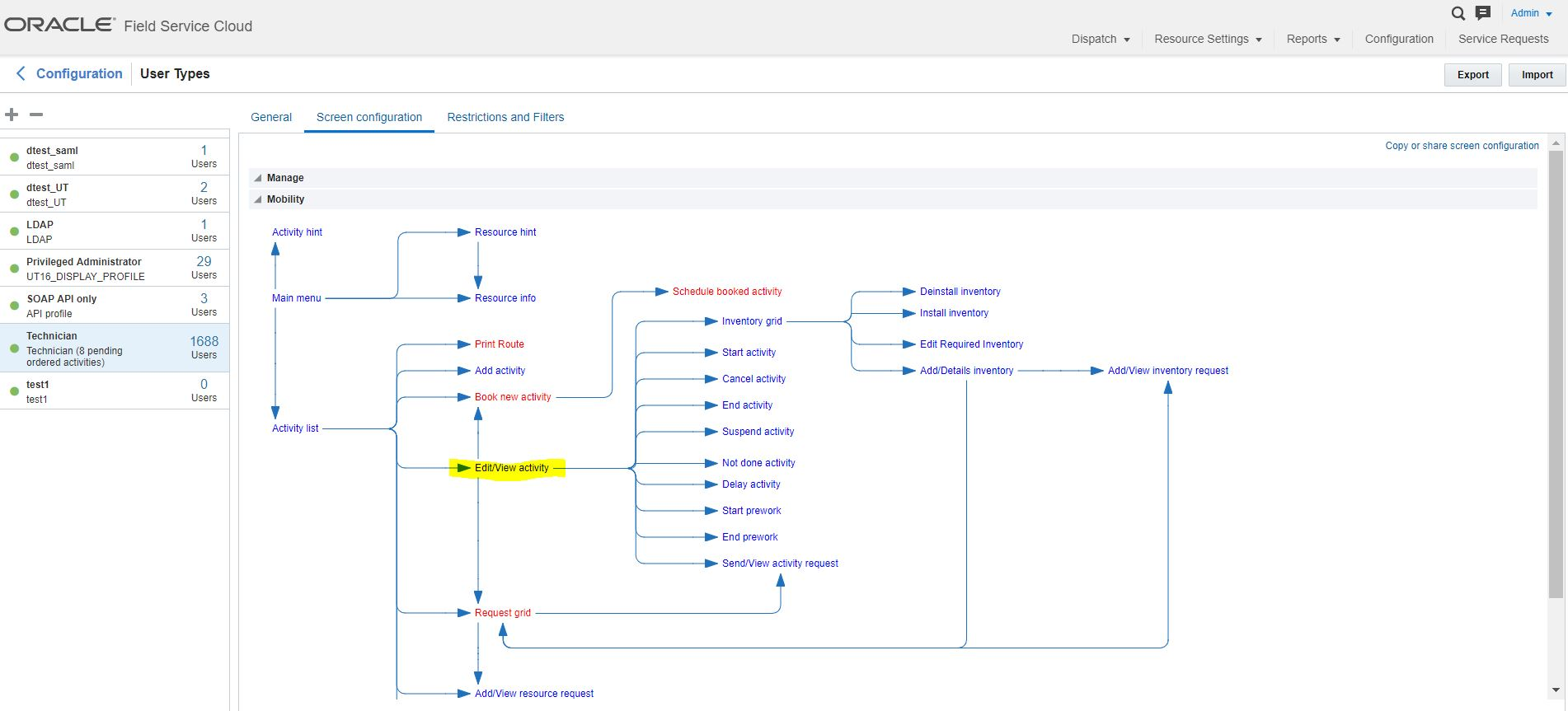Open the Deinstall inventory node

coord(960,292)
